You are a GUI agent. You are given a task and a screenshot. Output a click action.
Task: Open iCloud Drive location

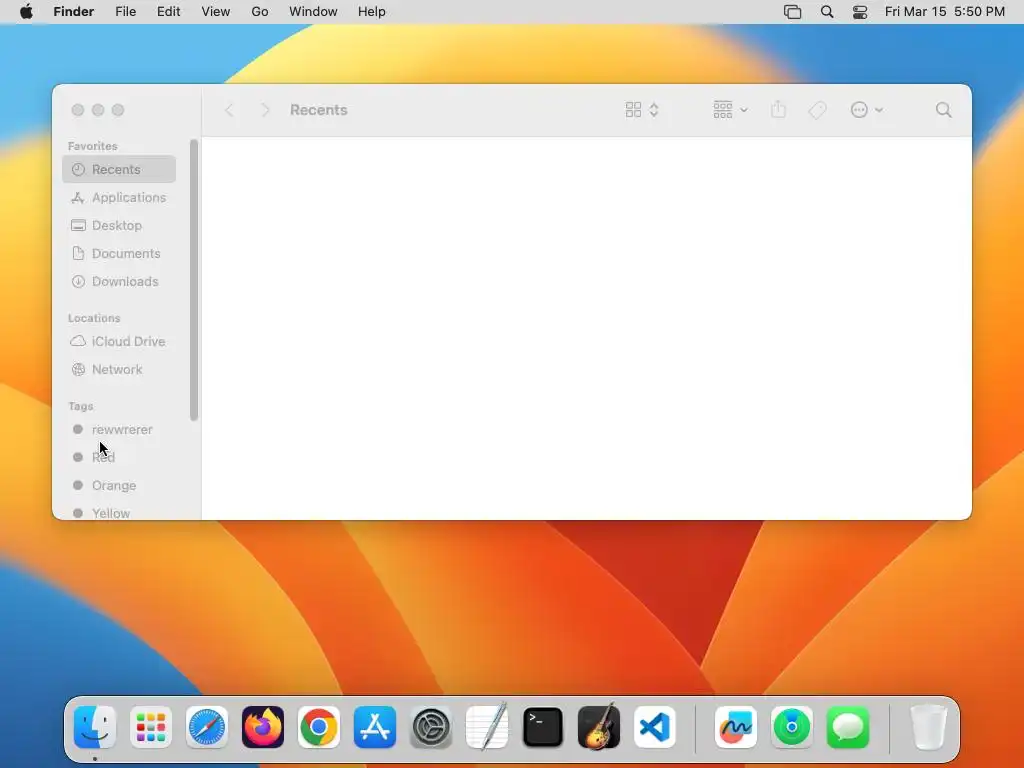(x=119, y=342)
